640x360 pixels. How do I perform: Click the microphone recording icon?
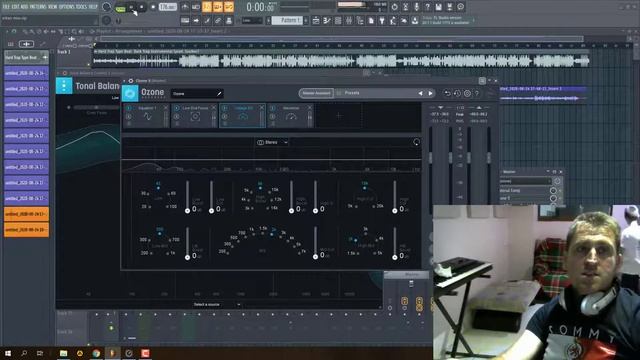[x=416, y=7]
